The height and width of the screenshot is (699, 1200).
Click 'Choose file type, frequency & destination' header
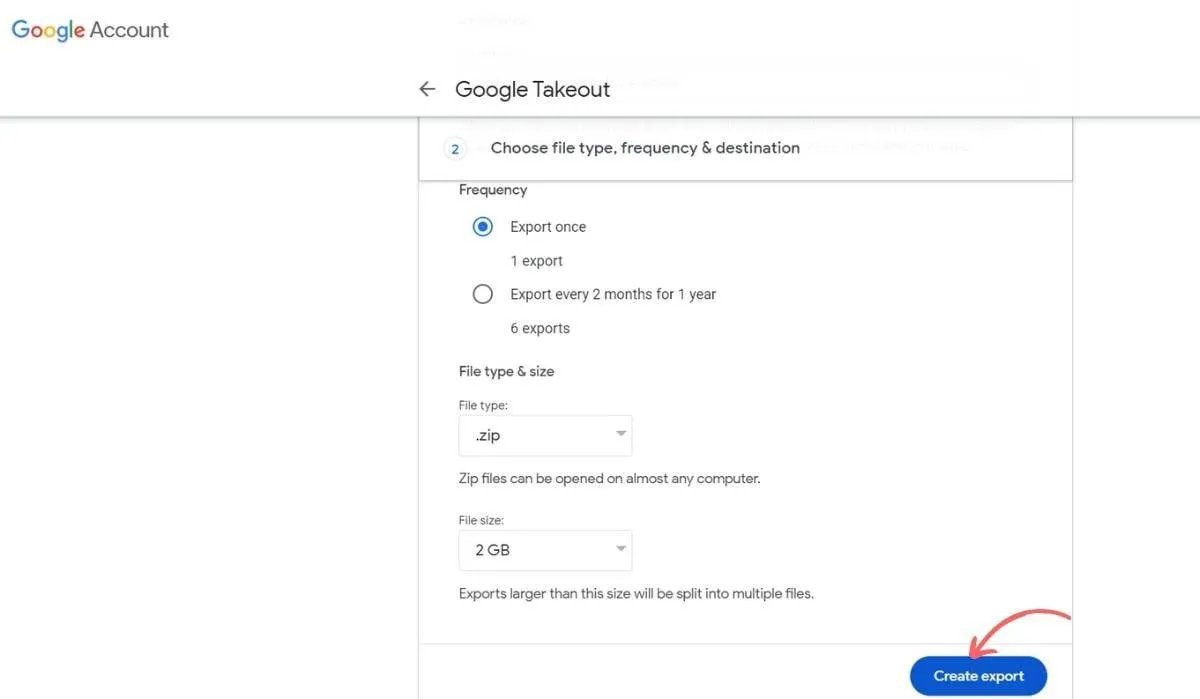(644, 147)
